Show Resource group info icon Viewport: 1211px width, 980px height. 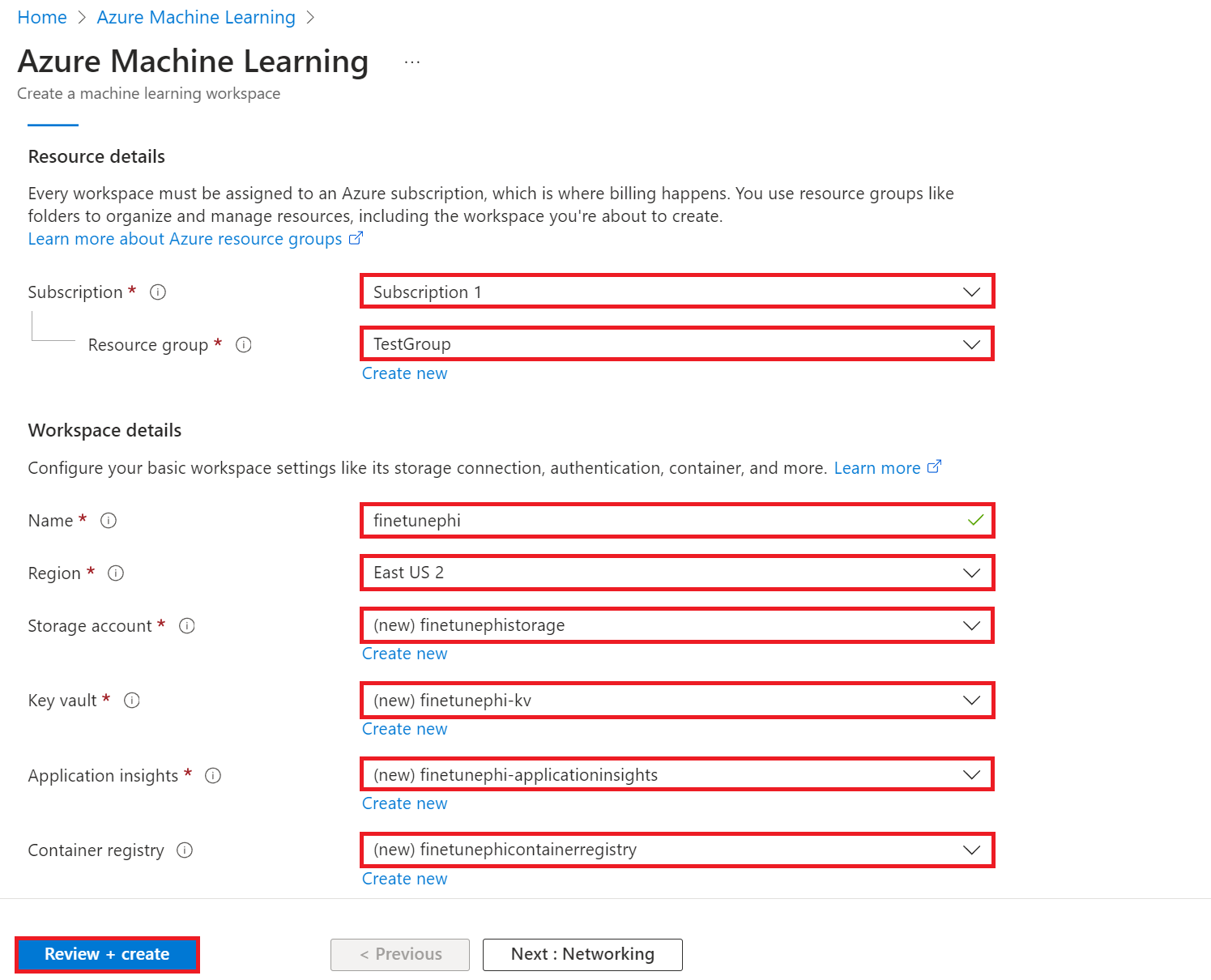coord(244,345)
